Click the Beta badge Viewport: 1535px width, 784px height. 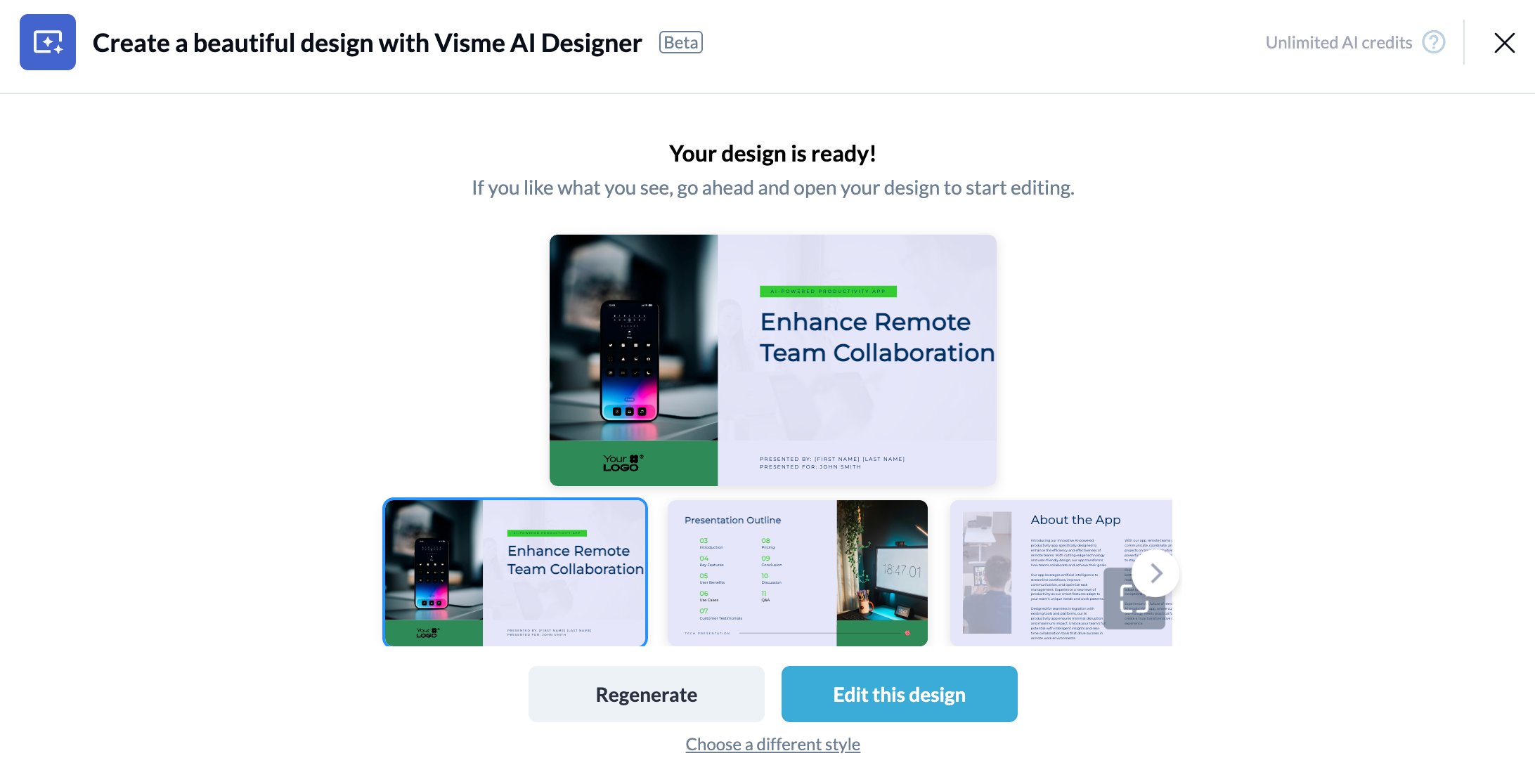coord(680,43)
